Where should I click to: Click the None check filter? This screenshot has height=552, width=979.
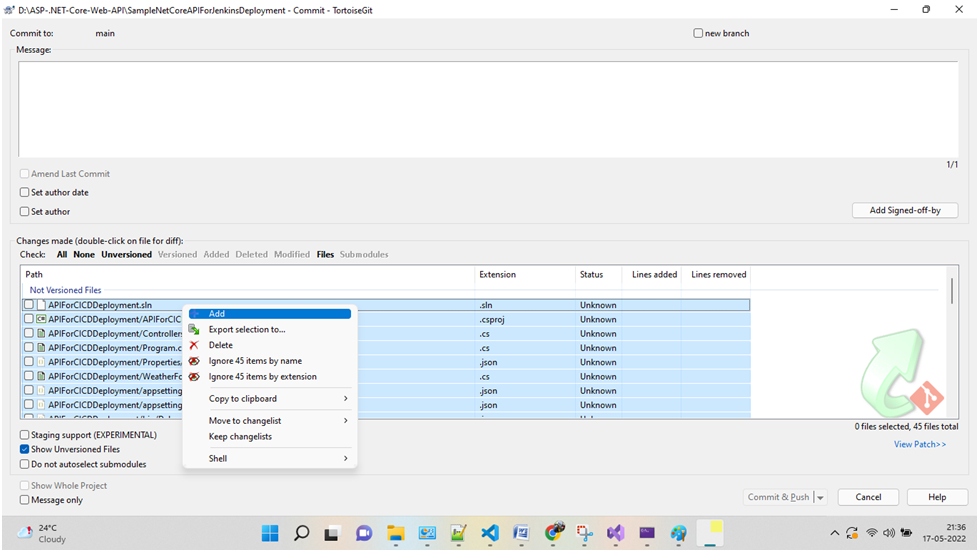tap(84, 254)
